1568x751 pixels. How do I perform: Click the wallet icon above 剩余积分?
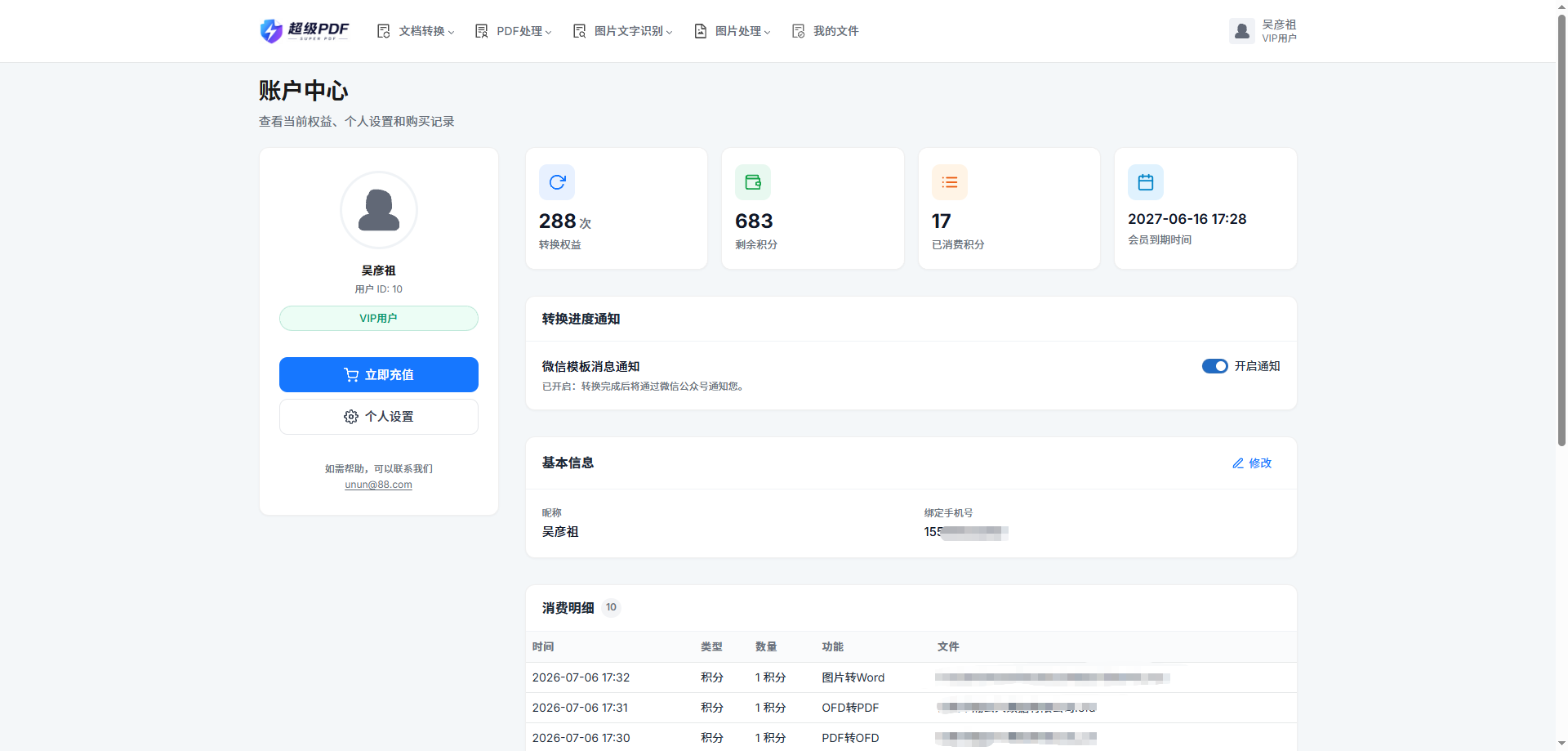coord(753,182)
